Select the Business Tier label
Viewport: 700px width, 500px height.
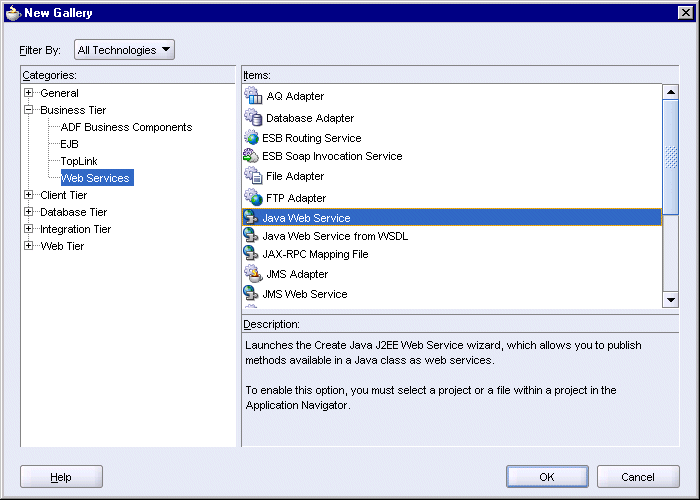73,110
